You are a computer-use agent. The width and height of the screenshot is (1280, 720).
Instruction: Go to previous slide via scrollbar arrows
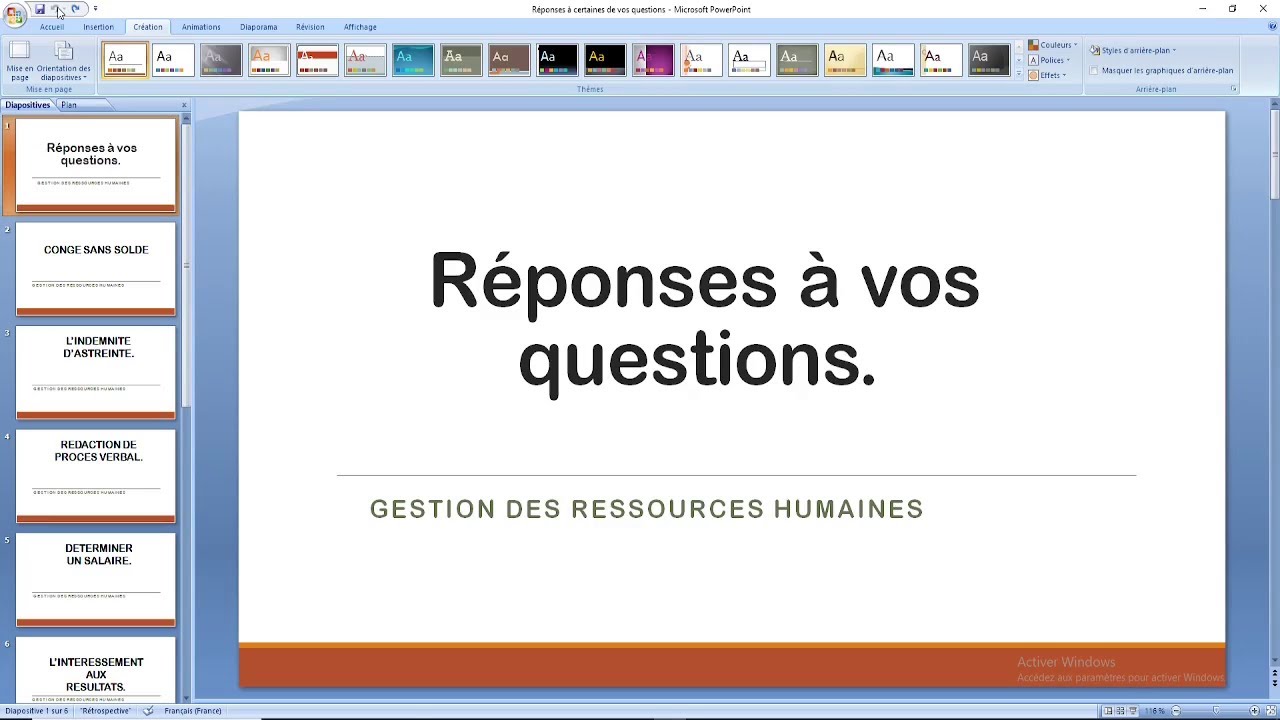click(x=1275, y=672)
